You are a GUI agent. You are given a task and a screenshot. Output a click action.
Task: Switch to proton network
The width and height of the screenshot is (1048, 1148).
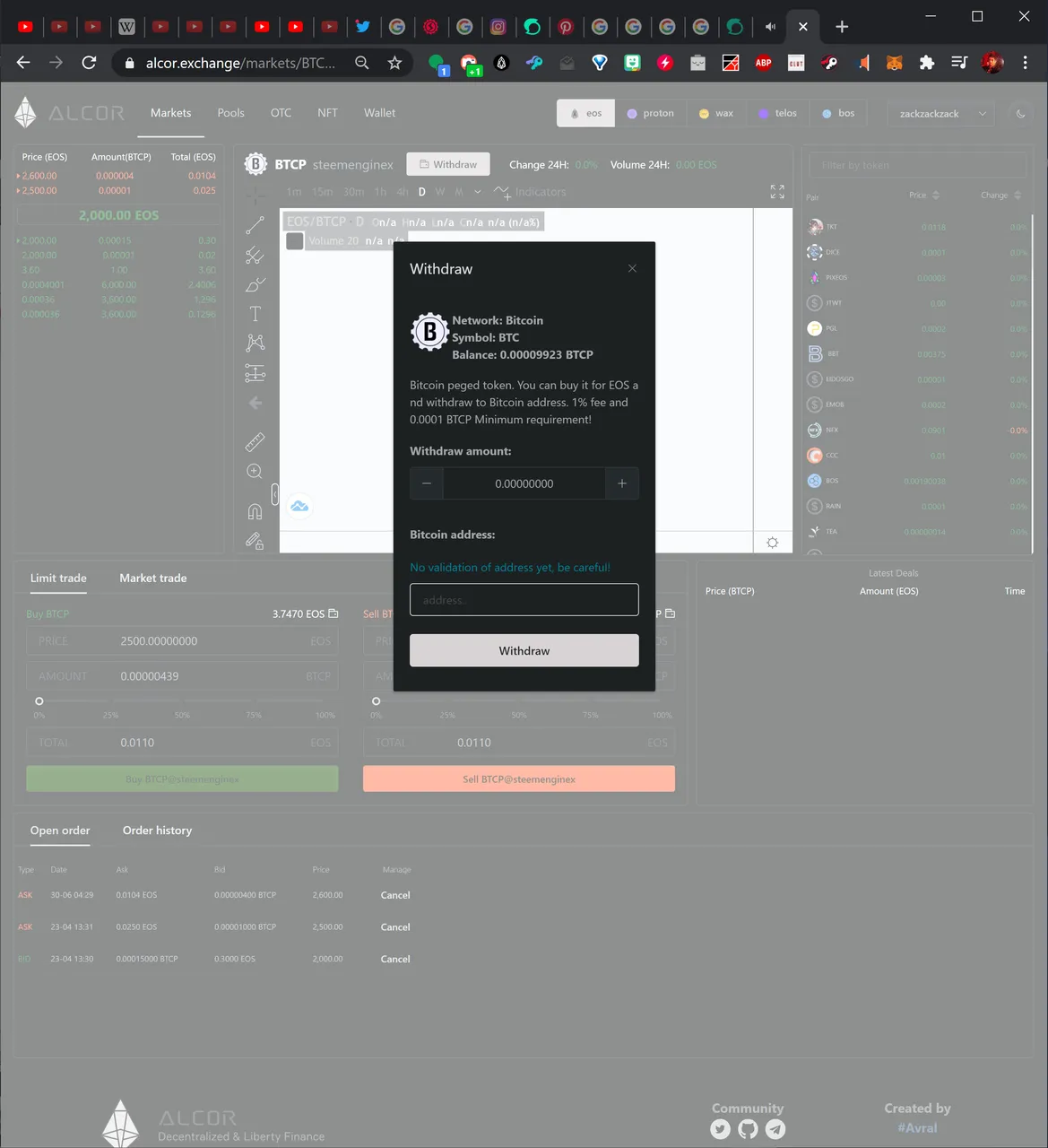click(x=651, y=113)
